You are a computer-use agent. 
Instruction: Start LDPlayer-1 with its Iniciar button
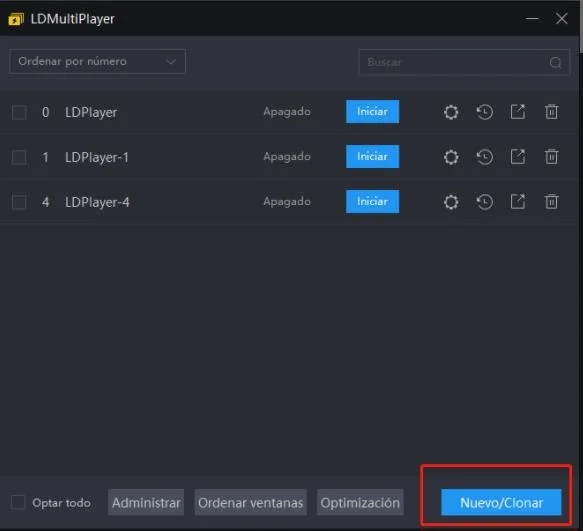tap(373, 156)
